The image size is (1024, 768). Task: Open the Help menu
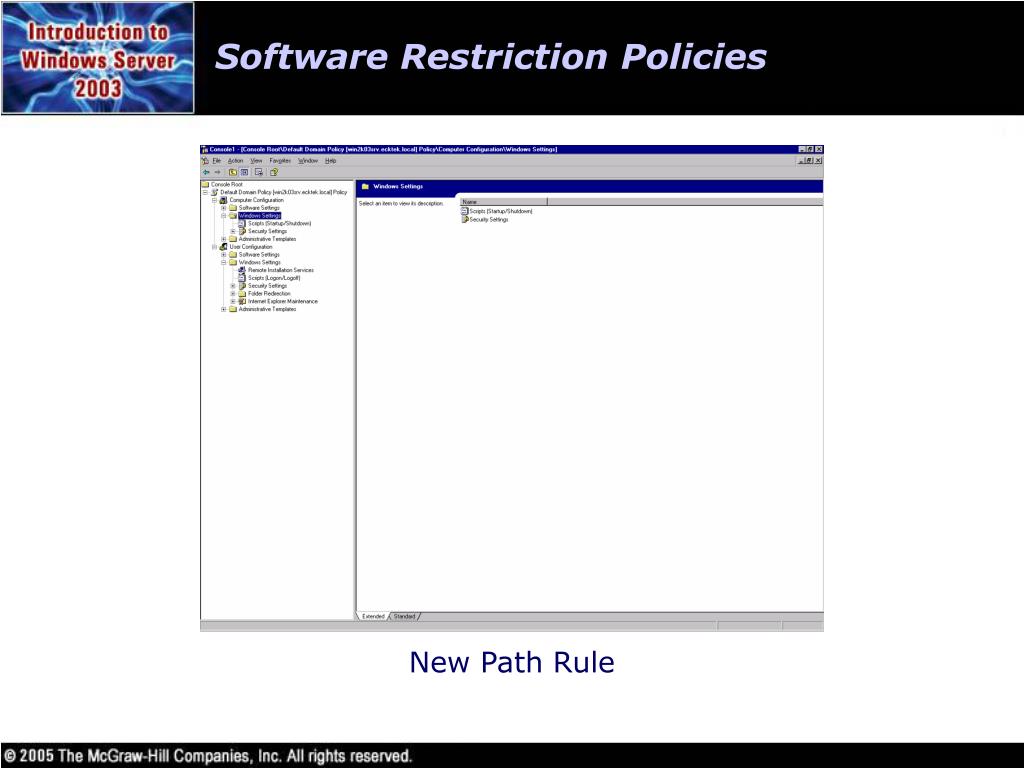tap(330, 161)
